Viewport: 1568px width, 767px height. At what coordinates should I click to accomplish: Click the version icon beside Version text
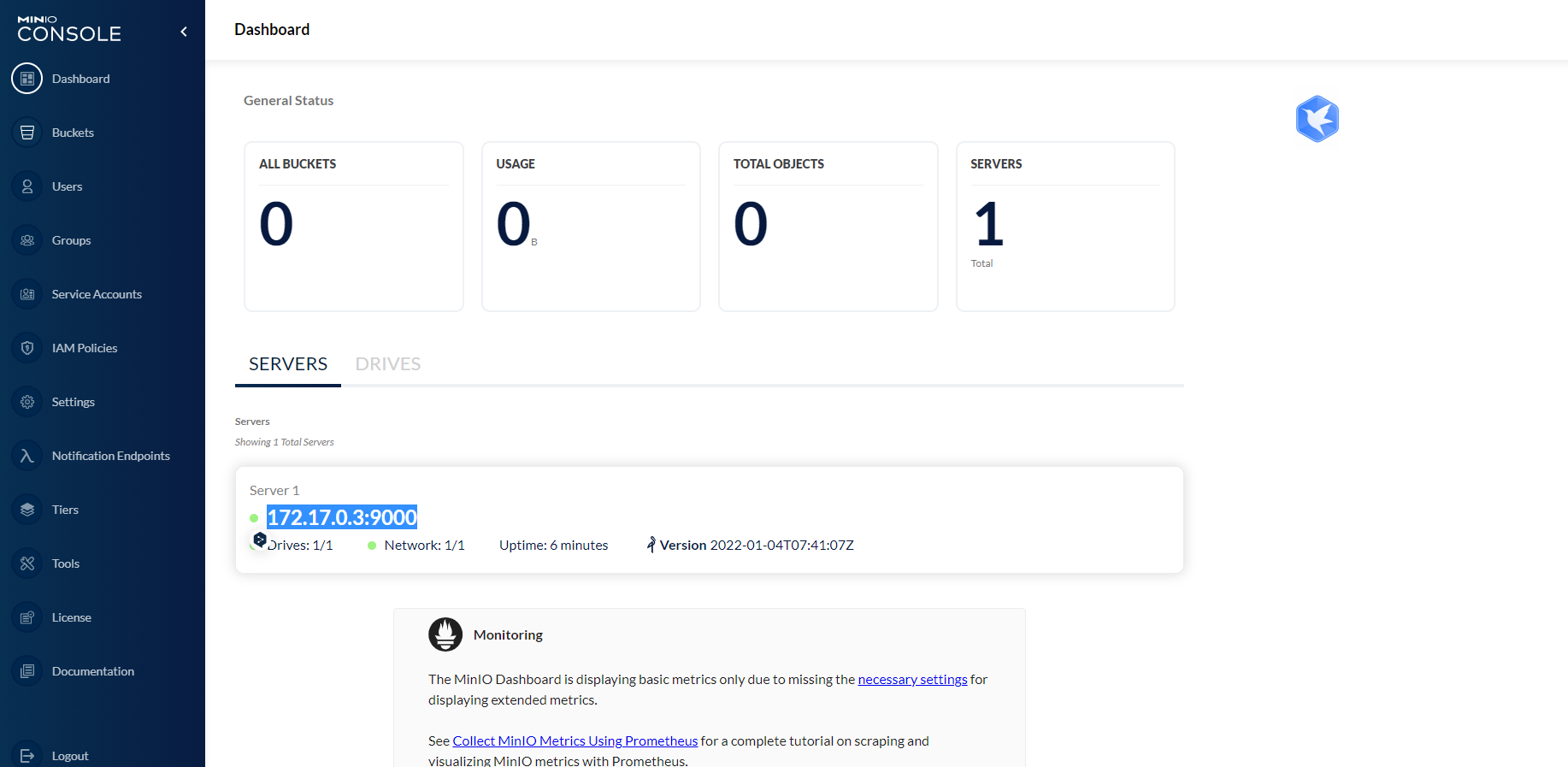click(651, 545)
